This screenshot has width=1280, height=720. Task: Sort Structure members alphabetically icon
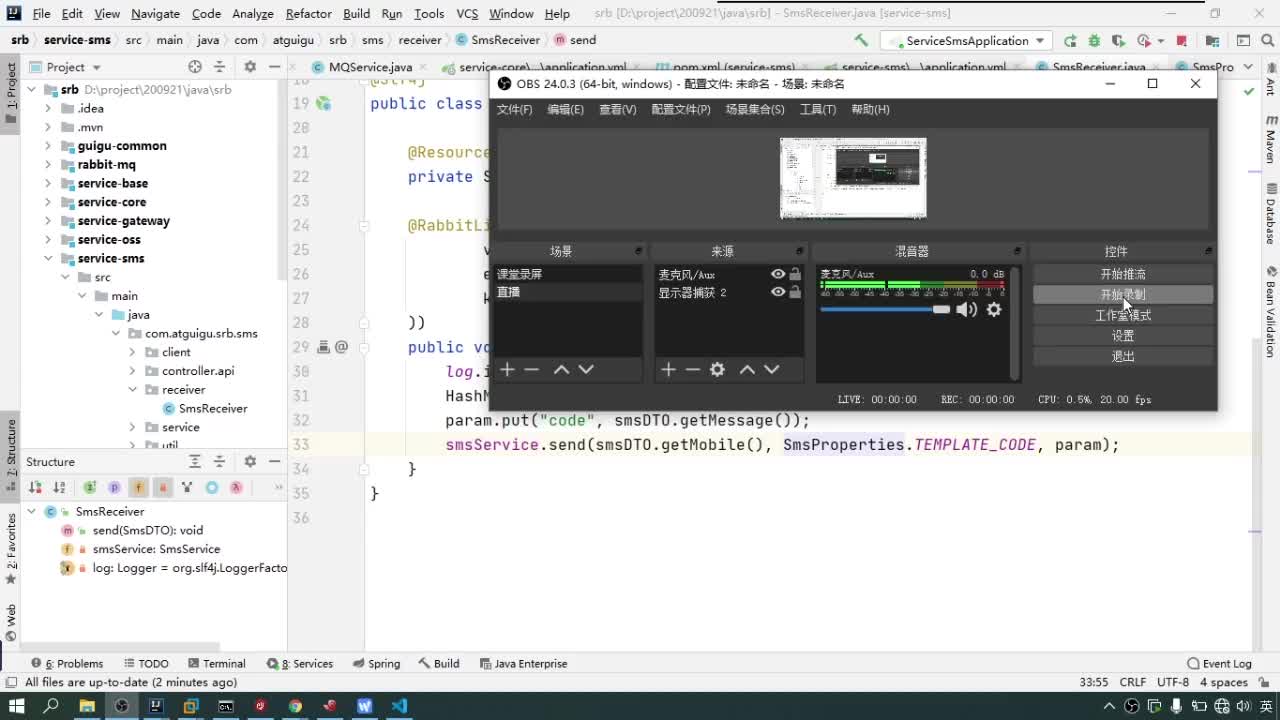[x=60, y=487]
